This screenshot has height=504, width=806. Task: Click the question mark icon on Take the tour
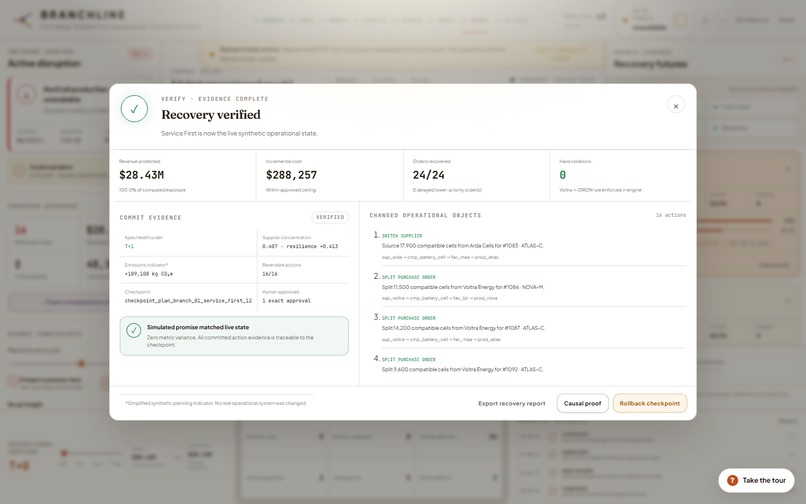[732, 480]
